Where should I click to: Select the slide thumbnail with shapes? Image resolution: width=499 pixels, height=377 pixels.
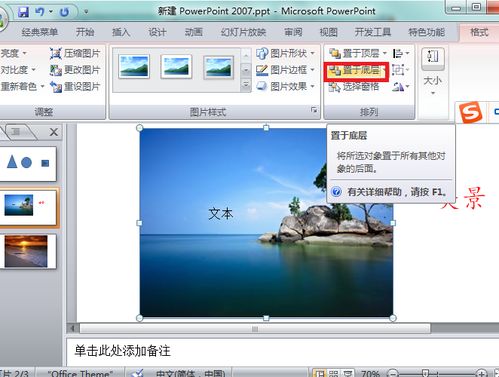pyautogui.click(x=28, y=164)
